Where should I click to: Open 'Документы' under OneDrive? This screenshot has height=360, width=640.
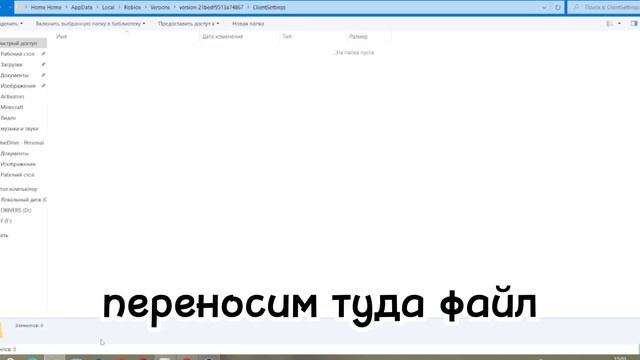pos(14,153)
